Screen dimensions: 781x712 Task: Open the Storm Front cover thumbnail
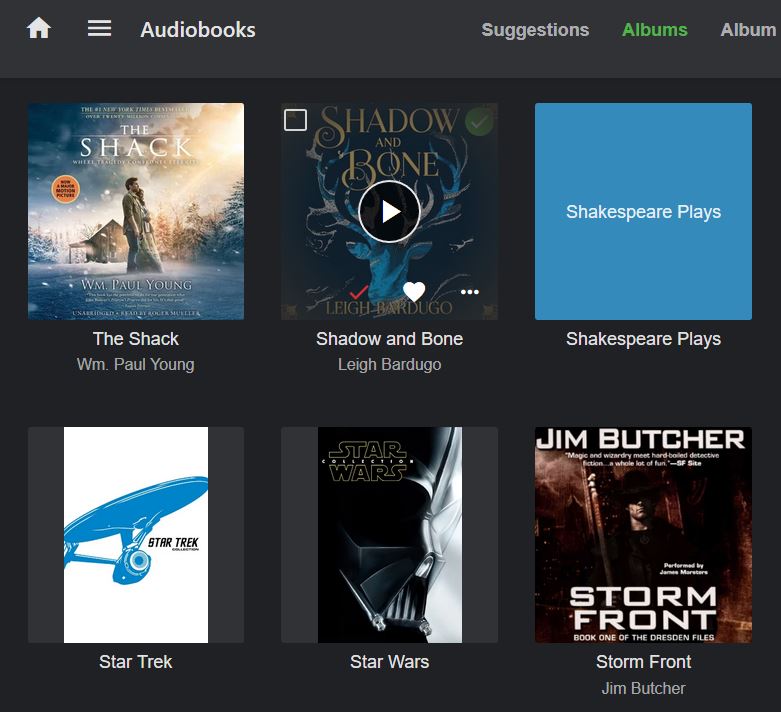(x=643, y=535)
